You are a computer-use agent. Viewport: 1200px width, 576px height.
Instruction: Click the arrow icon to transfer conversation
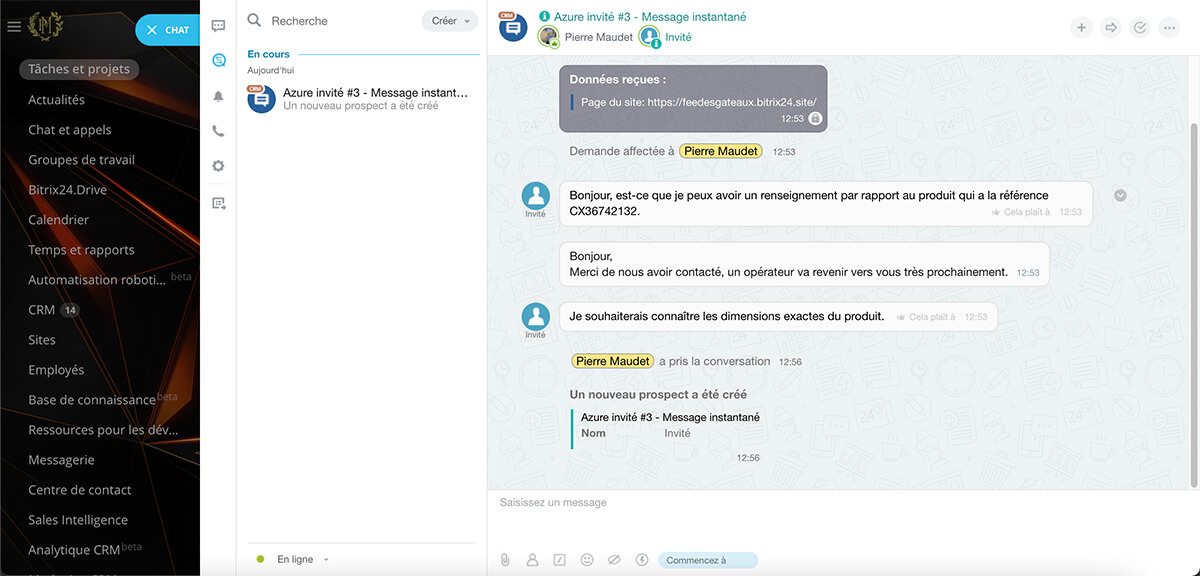coord(1110,28)
